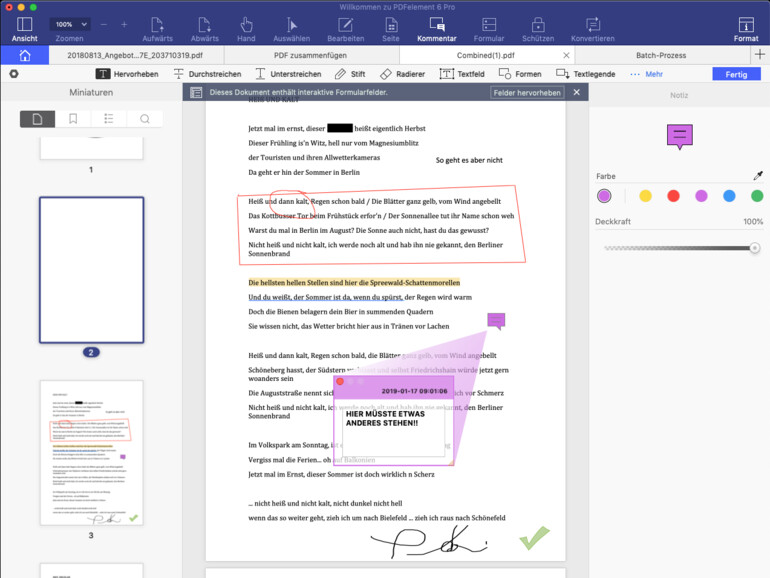Activate the Hervorheben highlight tool
770x578 pixels.
coord(128,74)
